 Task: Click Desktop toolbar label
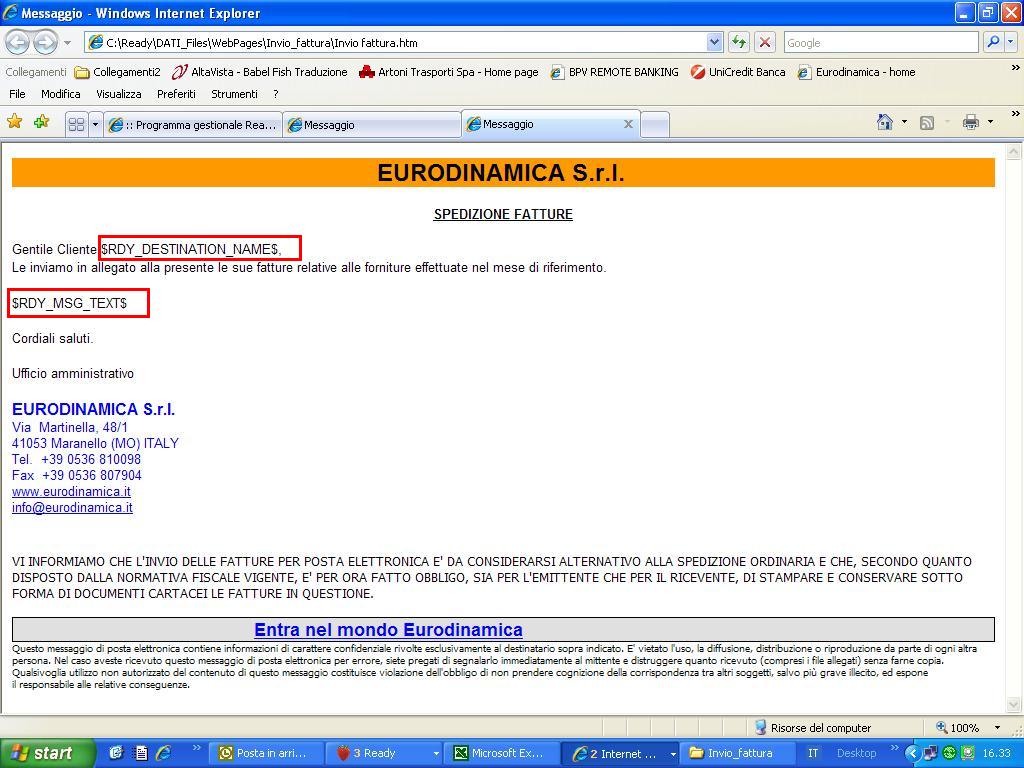pos(856,753)
